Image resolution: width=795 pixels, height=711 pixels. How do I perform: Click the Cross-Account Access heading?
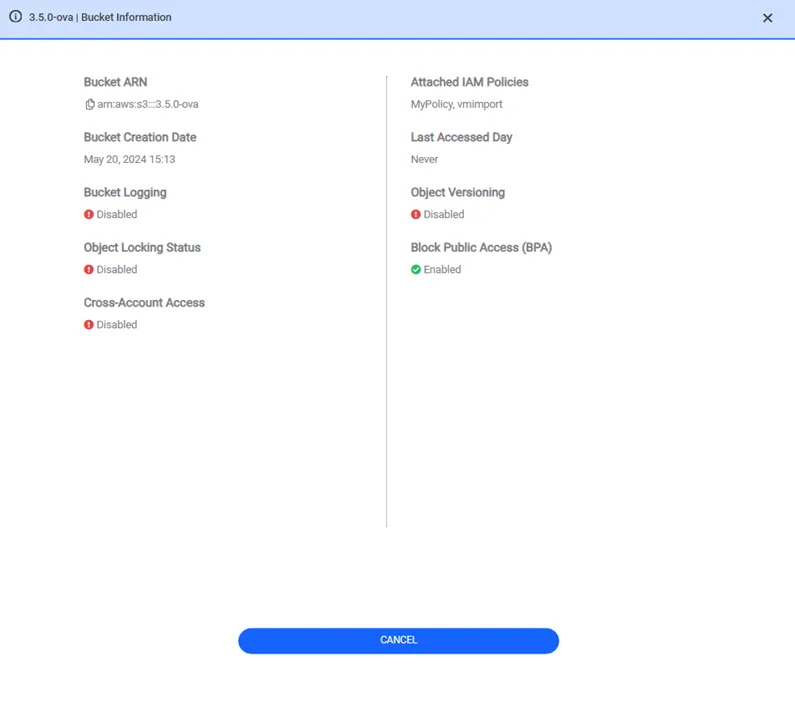click(144, 303)
